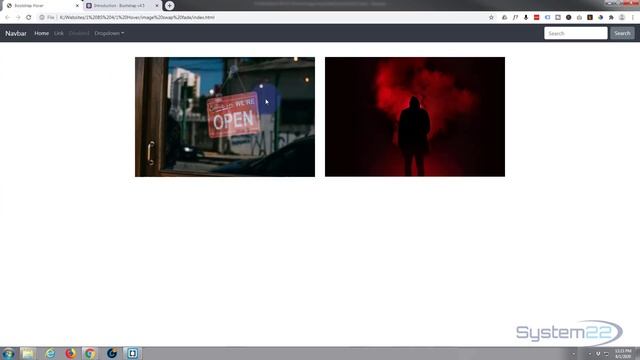Click the browser forward arrow
The image size is (640, 360).
[x=18, y=17]
